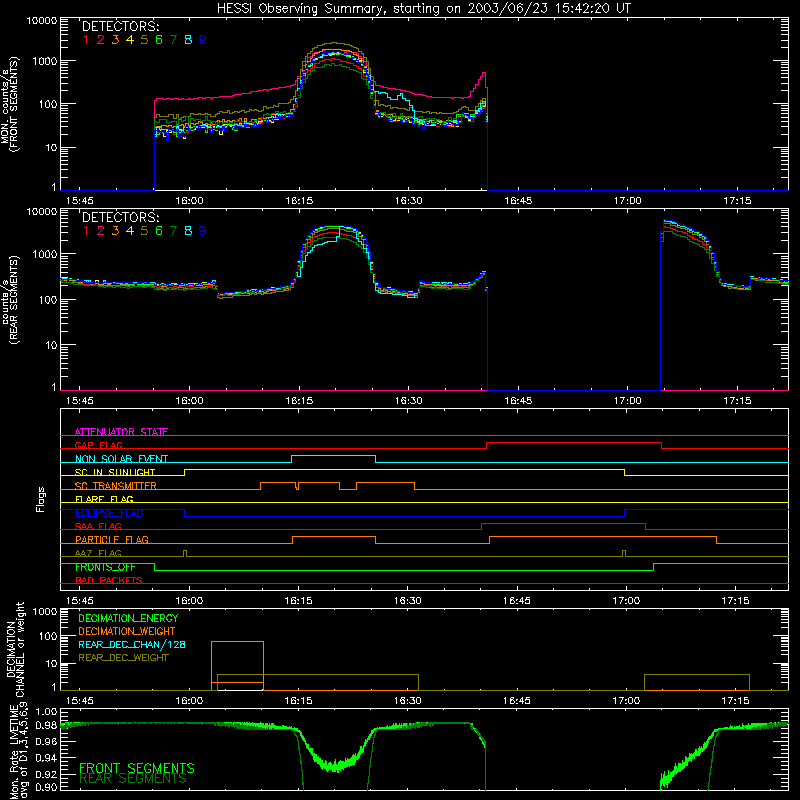This screenshot has width=800, height=800.
Task: Click detector number 6 in the front segments legend
Action: (159, 39)
